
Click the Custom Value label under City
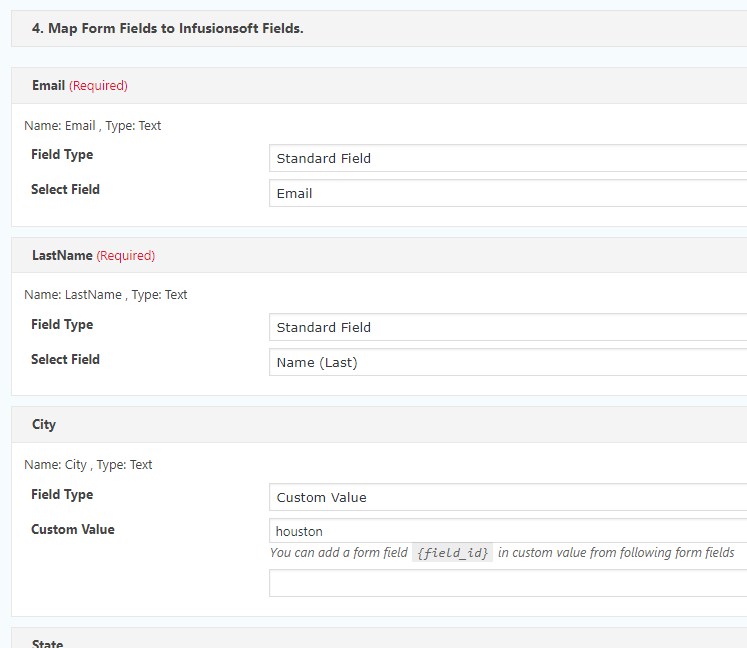click(73, 529)
